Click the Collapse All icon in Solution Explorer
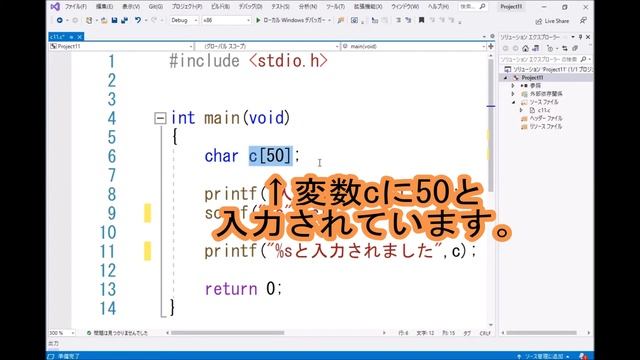 [575, 49]
